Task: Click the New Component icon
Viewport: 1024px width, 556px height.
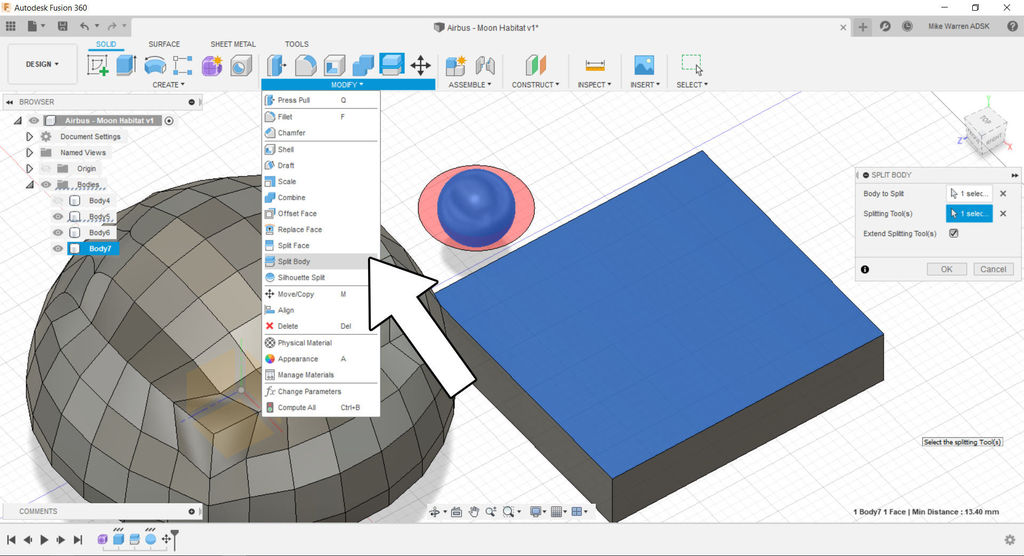Action: [456, 65]
